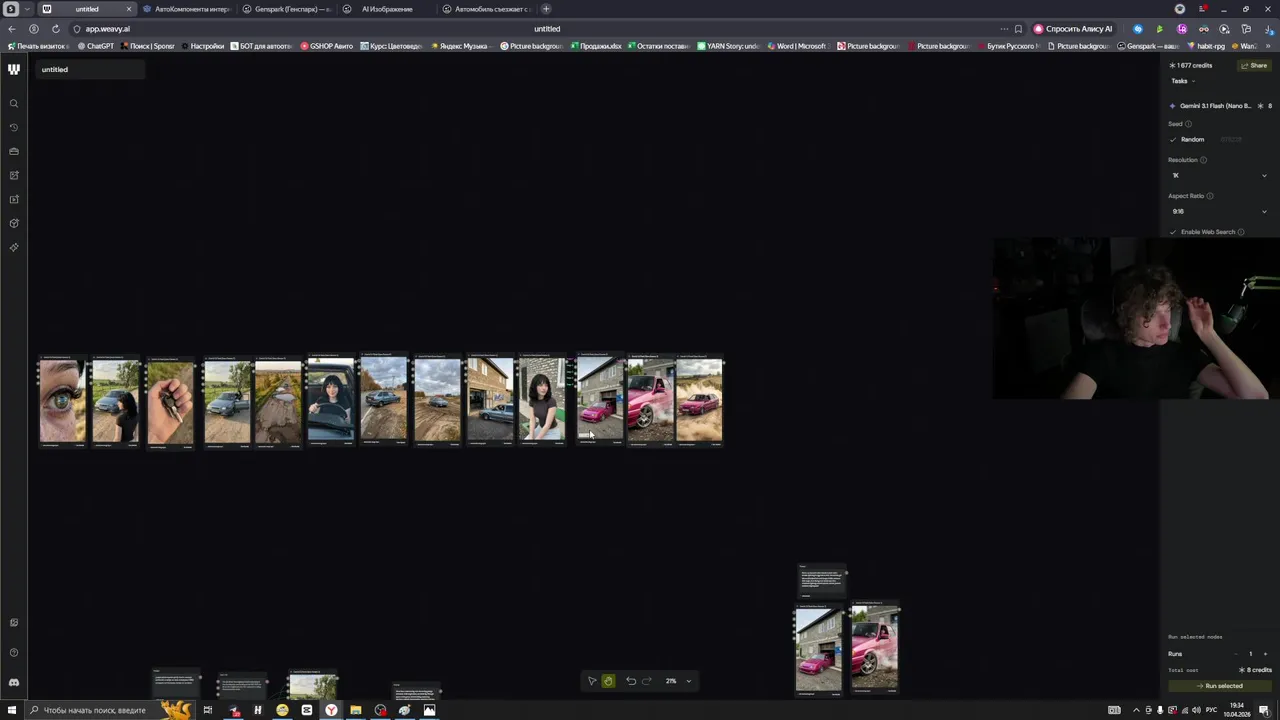This screenshot has width=1280, height=720.
Task: Decrease the Runs count with minus
Action: click(x=1235, y=654)
